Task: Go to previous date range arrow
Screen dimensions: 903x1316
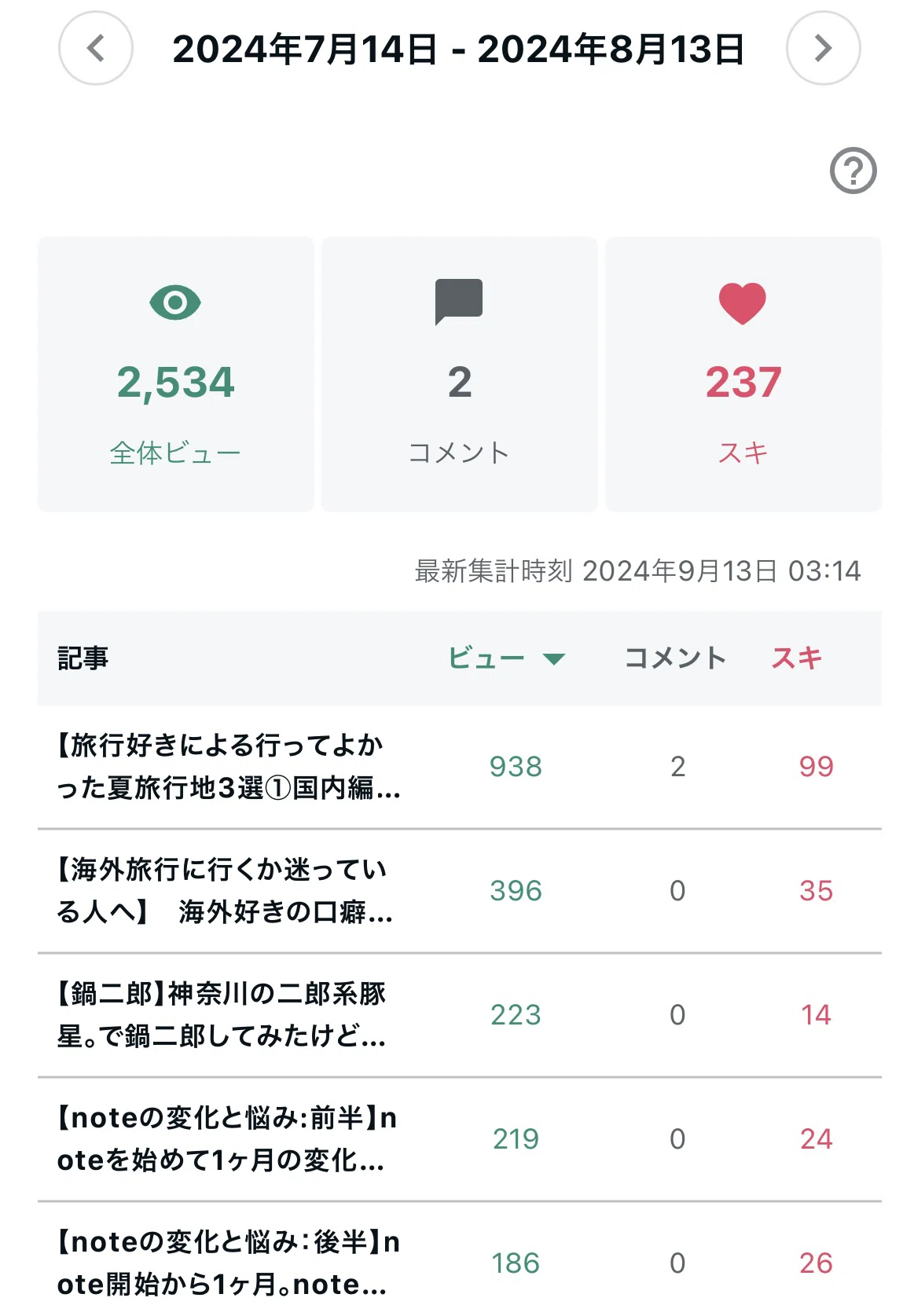Action: (x=96, y=48)
